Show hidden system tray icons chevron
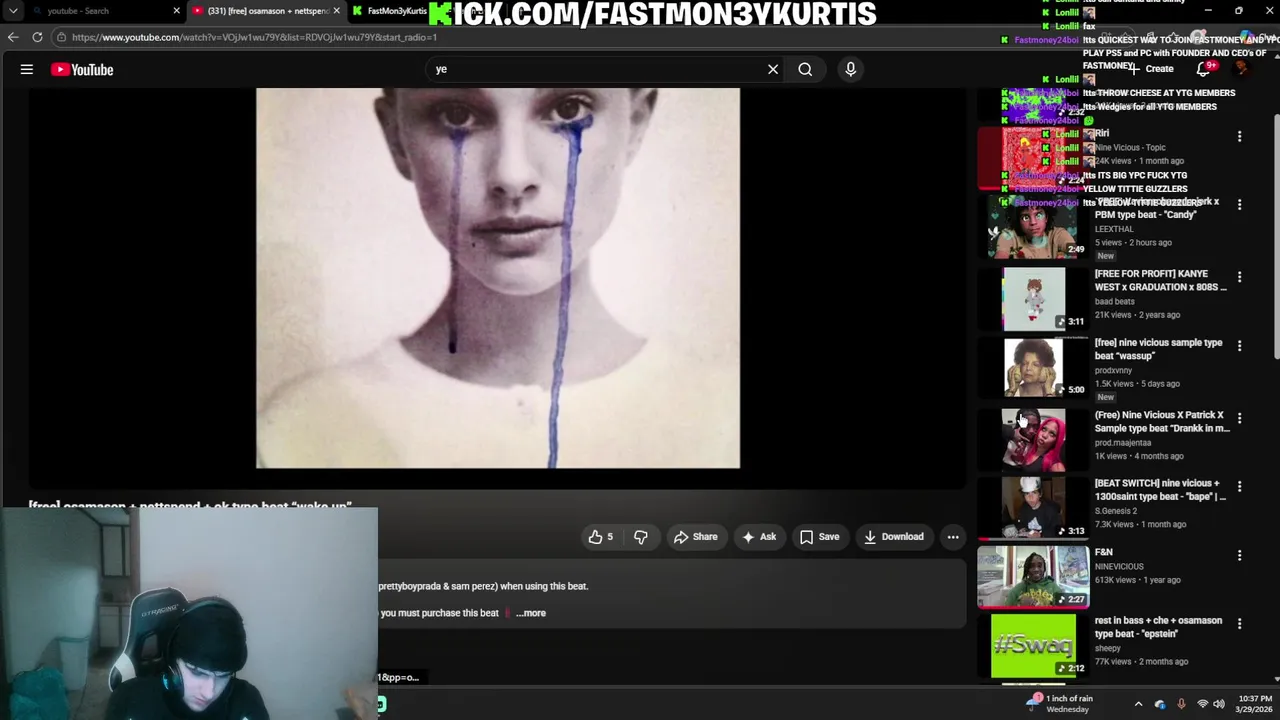The height and width of the screenshot is (720, 1280). (x=1138, y=704)
